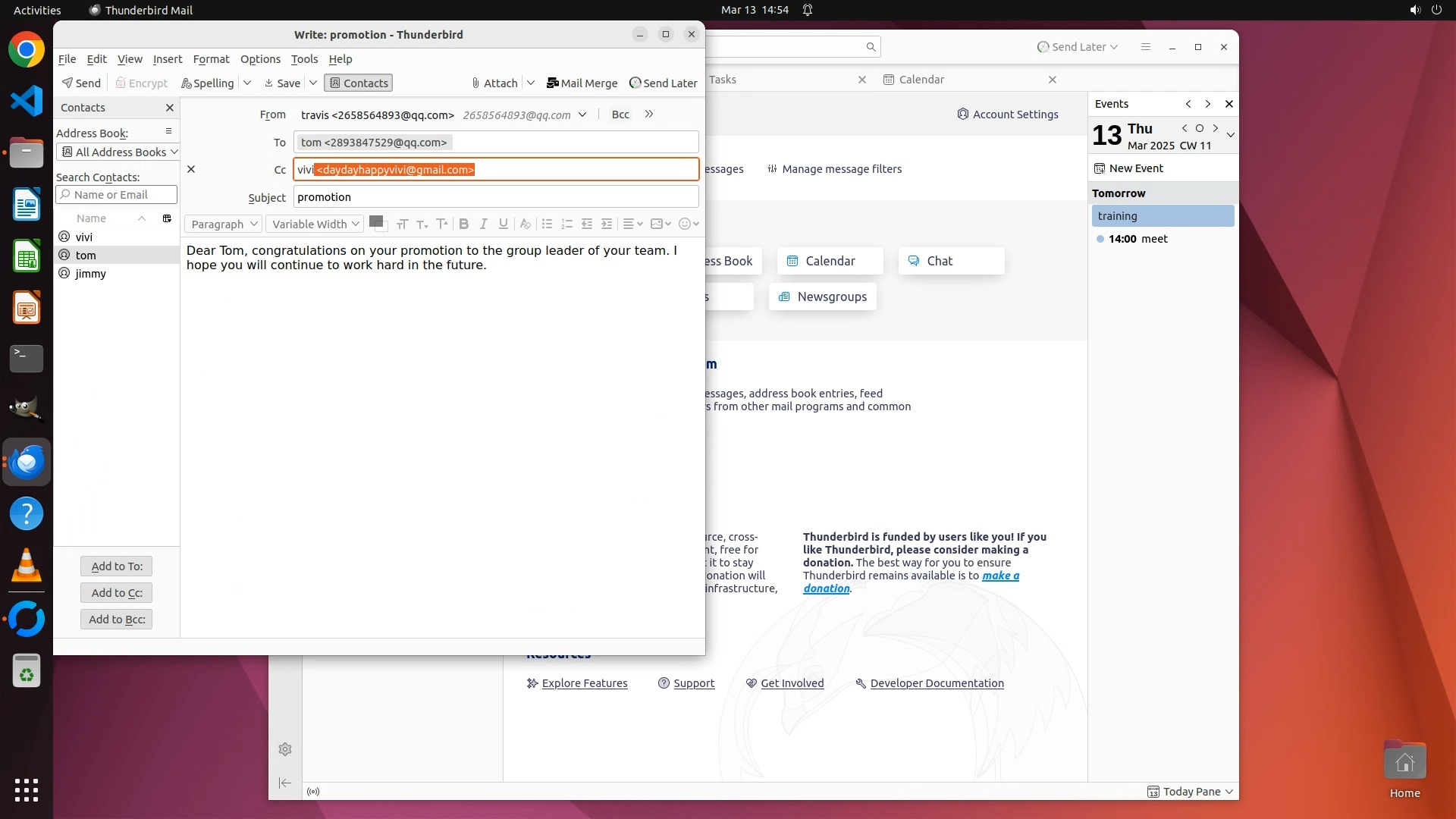Expand the Variable Width font dropdown
This screenshot has height=819, width=1456.
click(x=315, y=224)
